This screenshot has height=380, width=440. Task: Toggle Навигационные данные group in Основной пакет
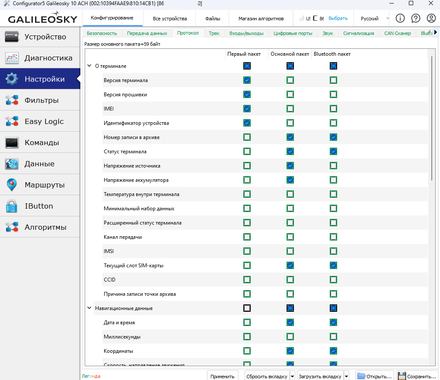click(290, 308)
